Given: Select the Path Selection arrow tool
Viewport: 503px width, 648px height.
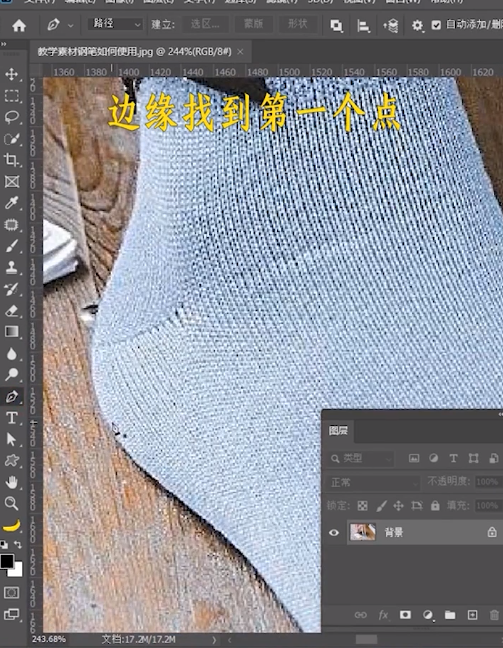Looking at the screenshot, I should tap(12, 439).
